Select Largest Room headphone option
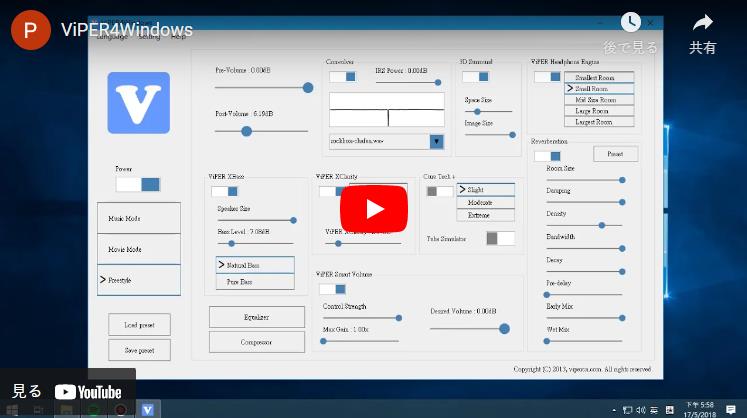This screenshot has width=747, height=418. coord(599,122)
